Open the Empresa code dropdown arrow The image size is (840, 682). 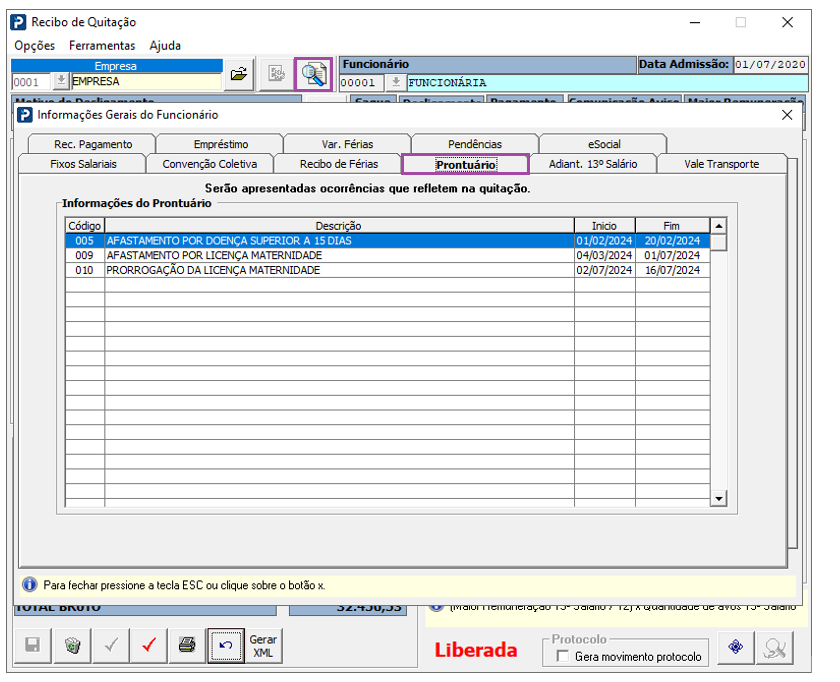click(x=61, y=81)
